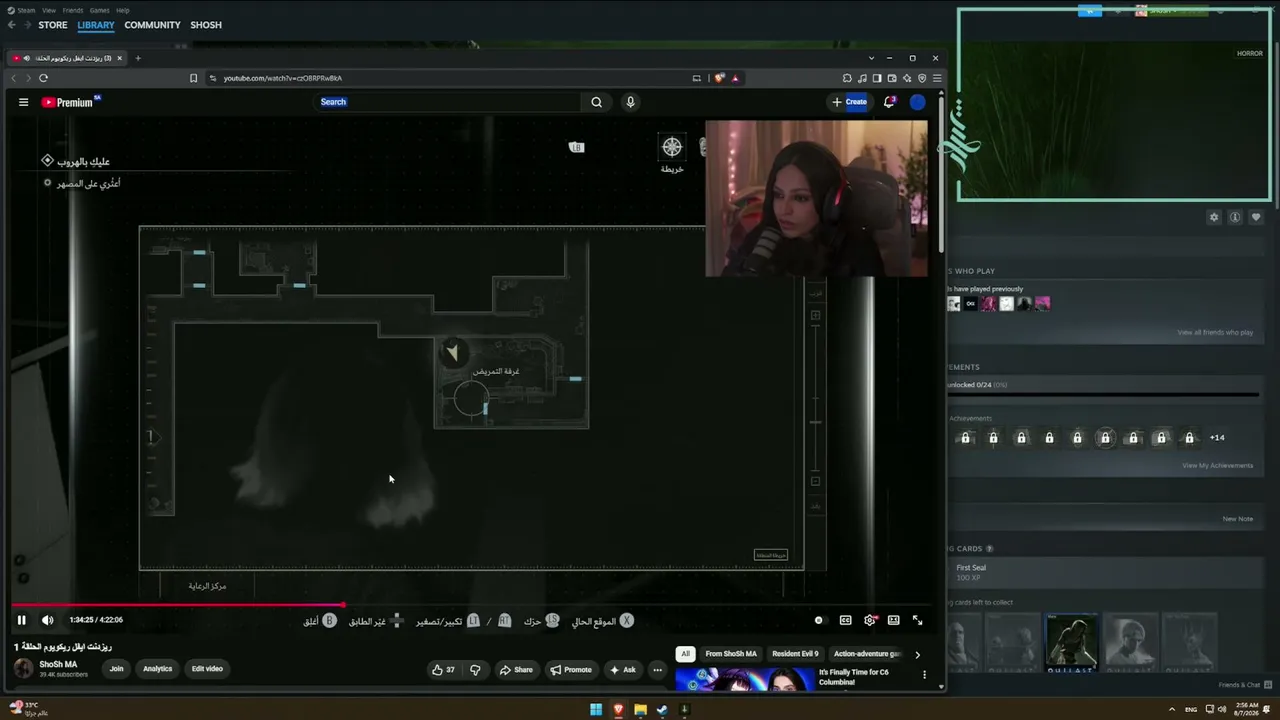Open the Steam menu

click(21, 10)
